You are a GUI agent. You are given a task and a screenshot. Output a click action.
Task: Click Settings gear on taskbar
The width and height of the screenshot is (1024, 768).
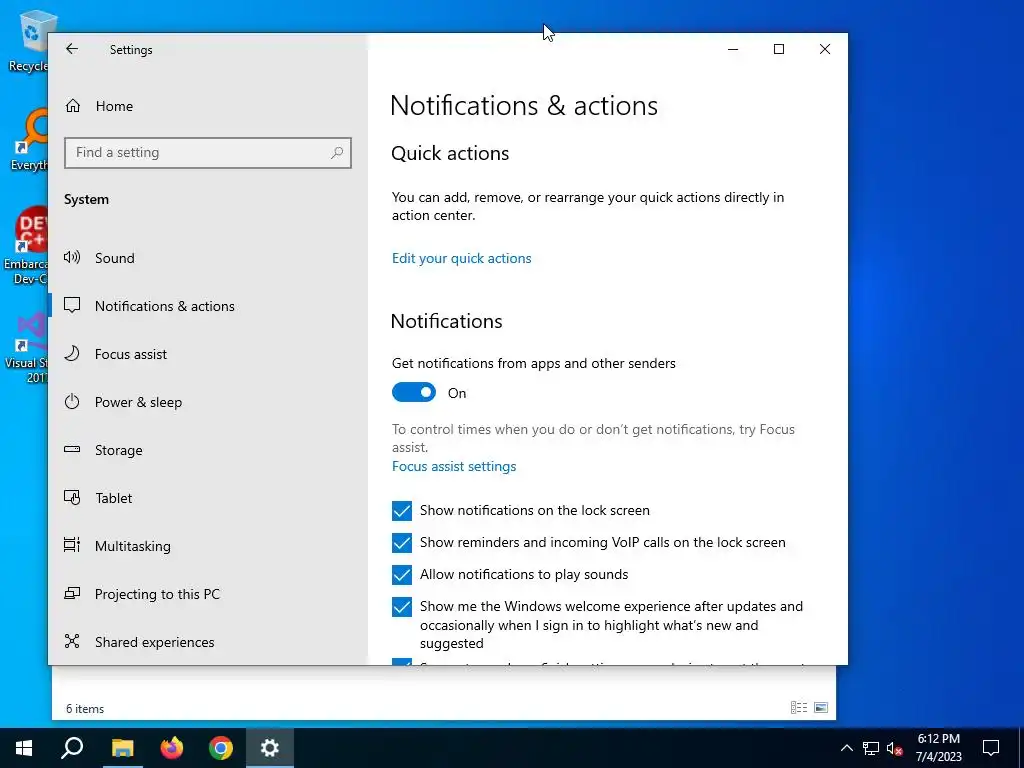pyautogui.click(x=270, y=748)
